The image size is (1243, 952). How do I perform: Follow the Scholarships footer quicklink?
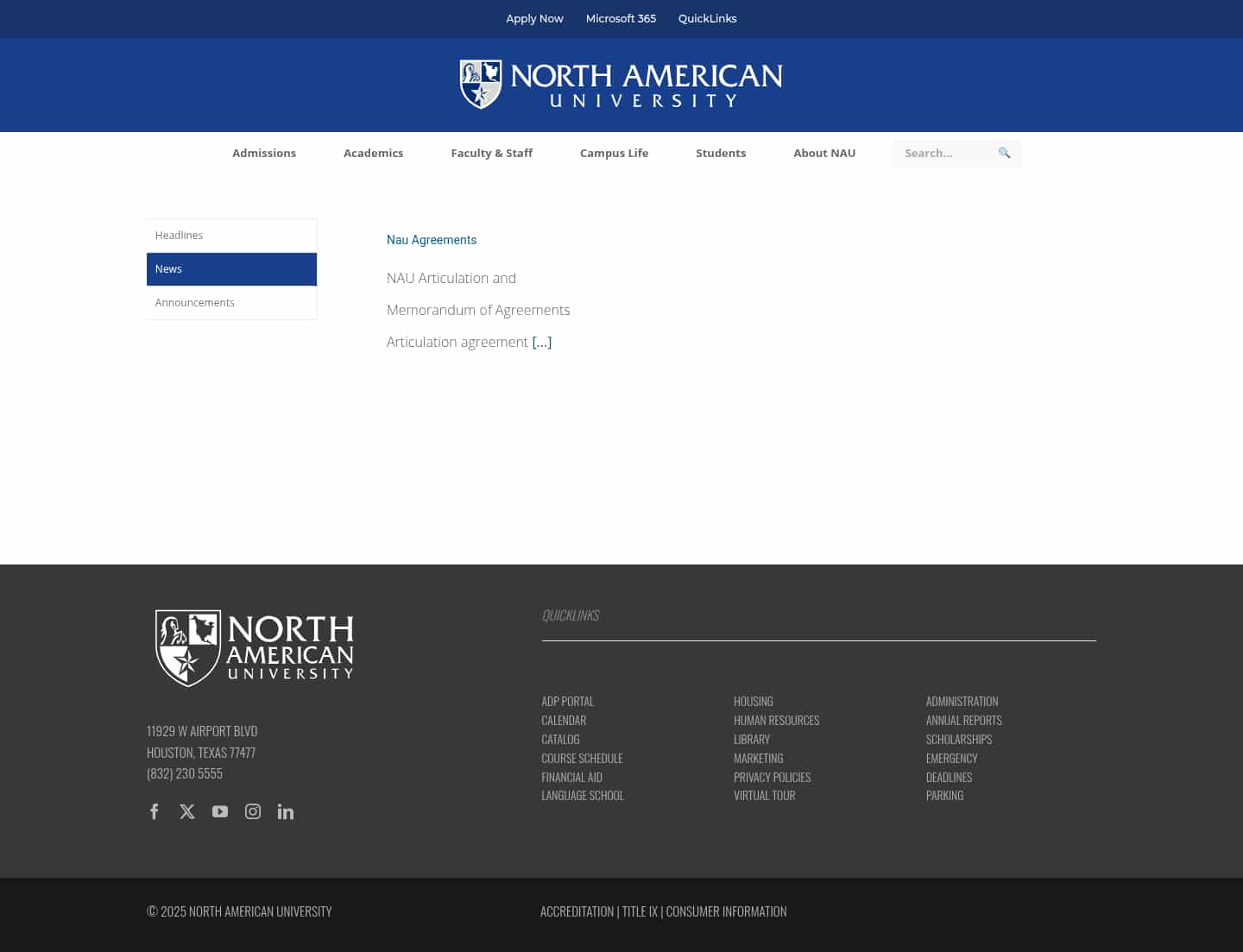tap(959, 740)
